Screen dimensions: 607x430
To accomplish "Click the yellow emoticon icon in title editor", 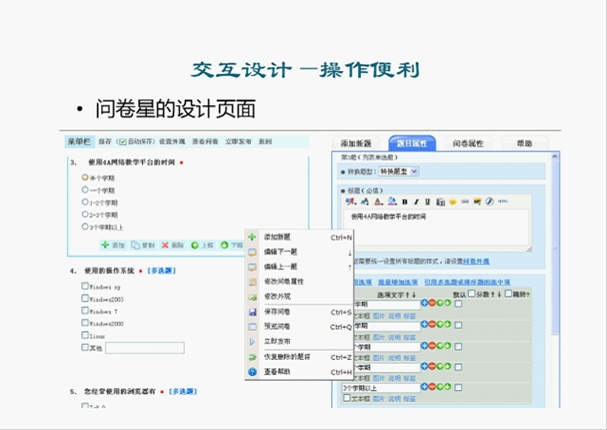I will pyautogui.click(x=453, y=202).
